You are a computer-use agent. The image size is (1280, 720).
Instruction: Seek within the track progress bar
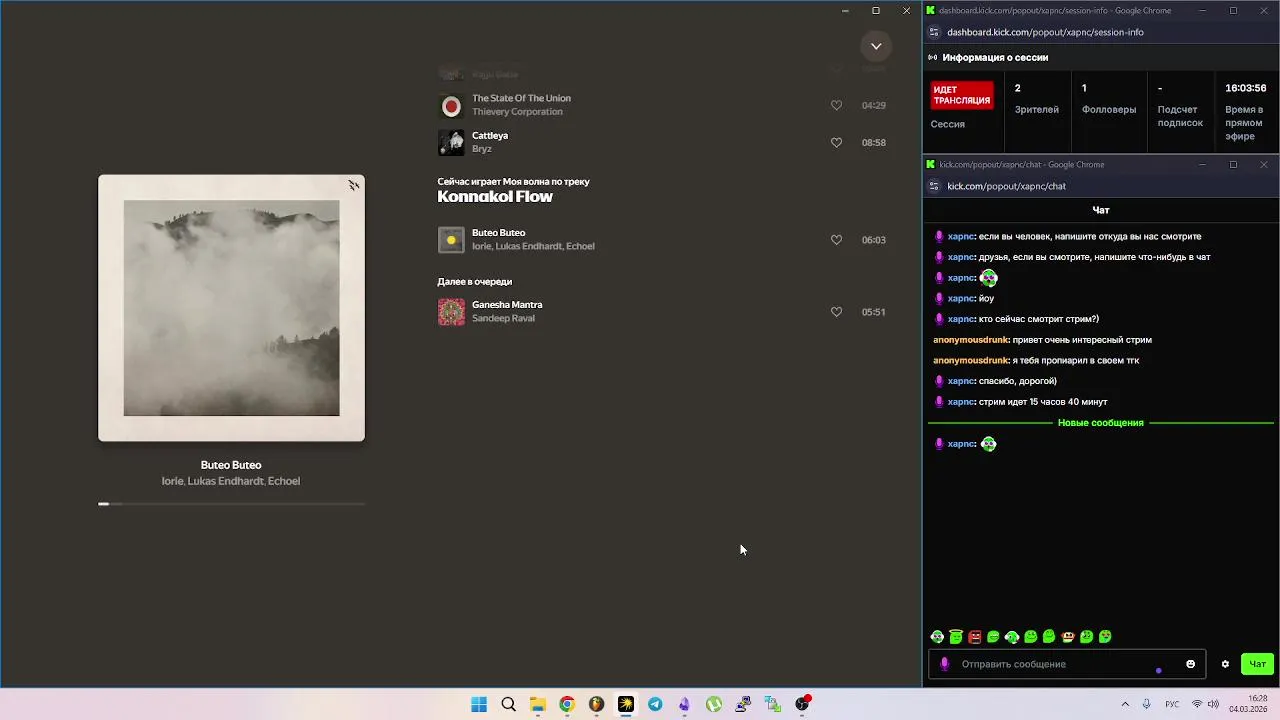point(231,504)
